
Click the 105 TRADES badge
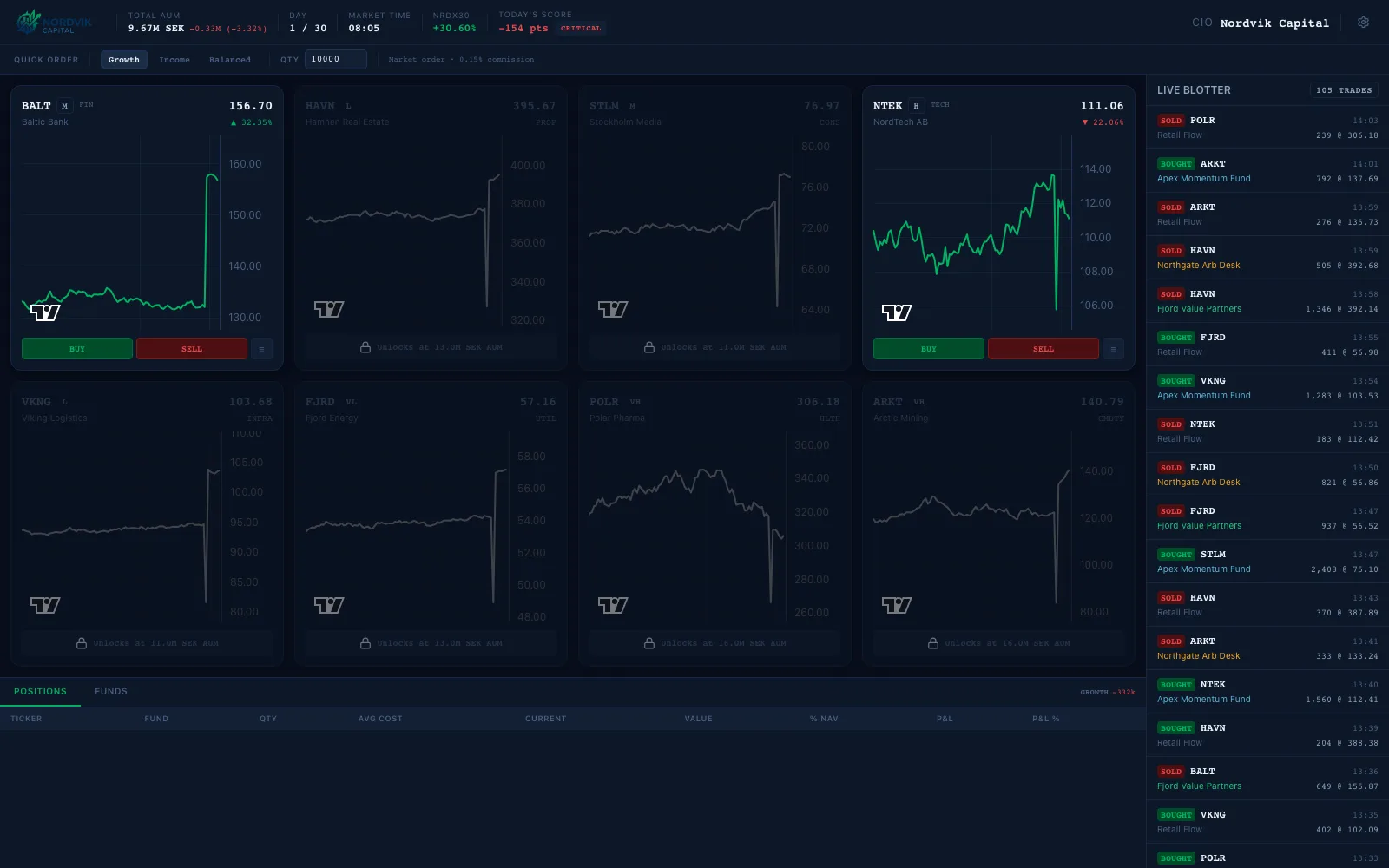[1344, 90]
